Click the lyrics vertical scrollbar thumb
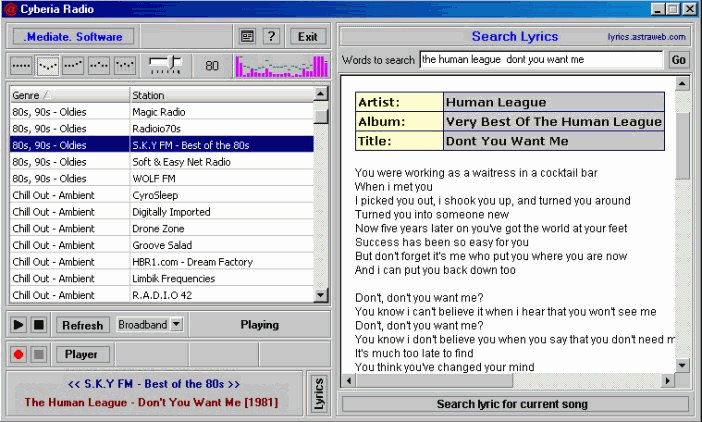The height and width of the screenshot is (422, 702). (x=682, y=145)
